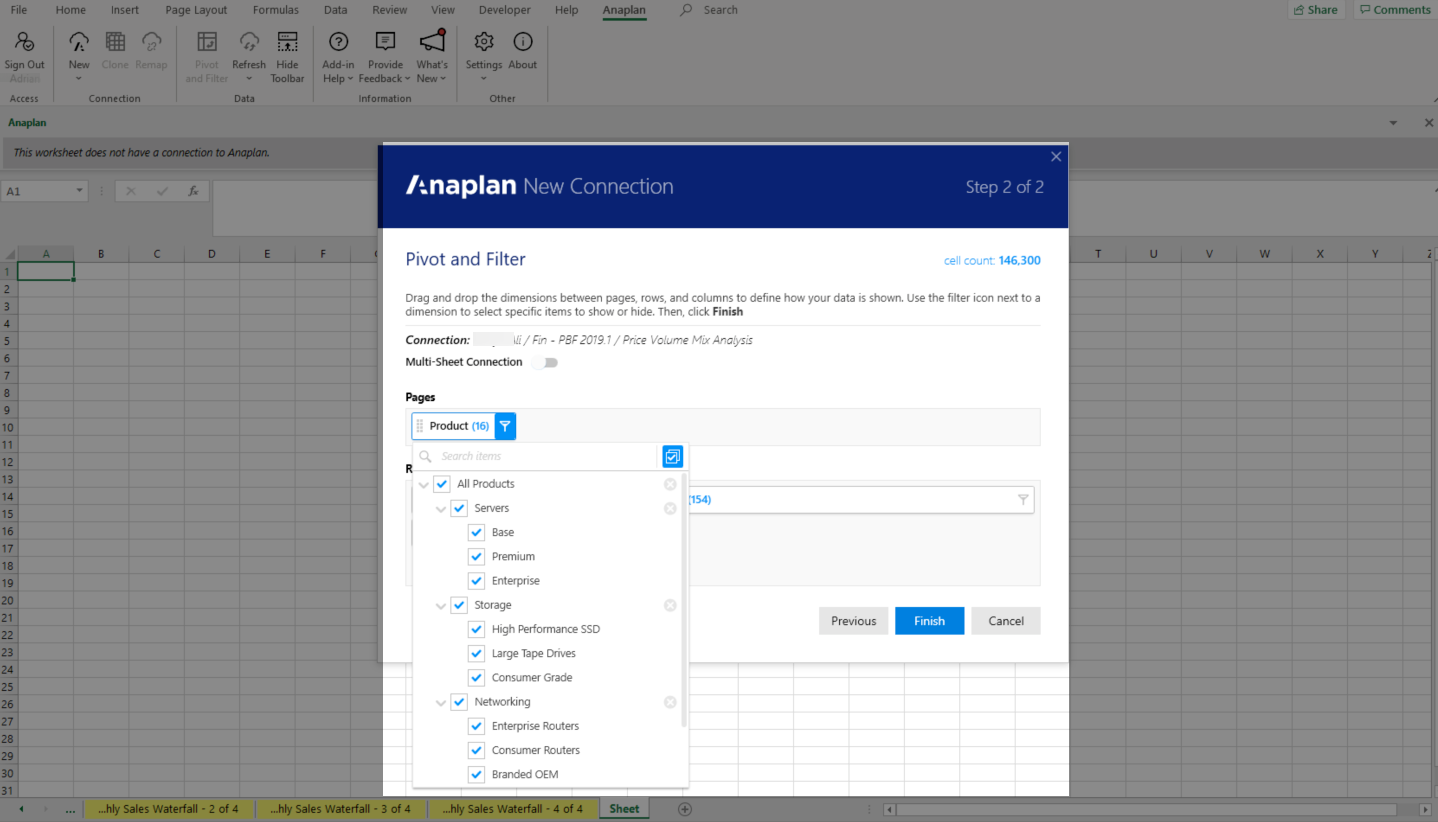Uncheck the Base checkbox

[x=477, y=532]
